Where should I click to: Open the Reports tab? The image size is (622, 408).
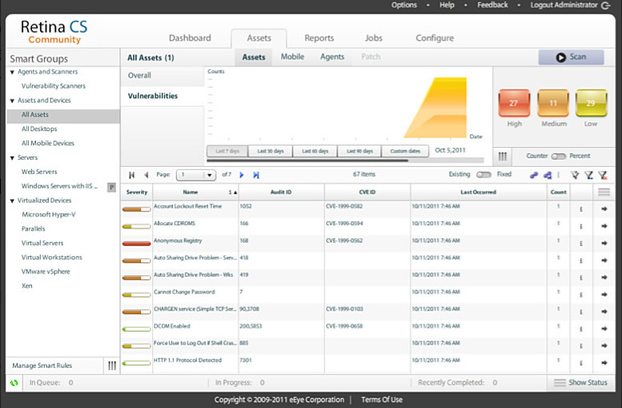click(x=319, y=38)
